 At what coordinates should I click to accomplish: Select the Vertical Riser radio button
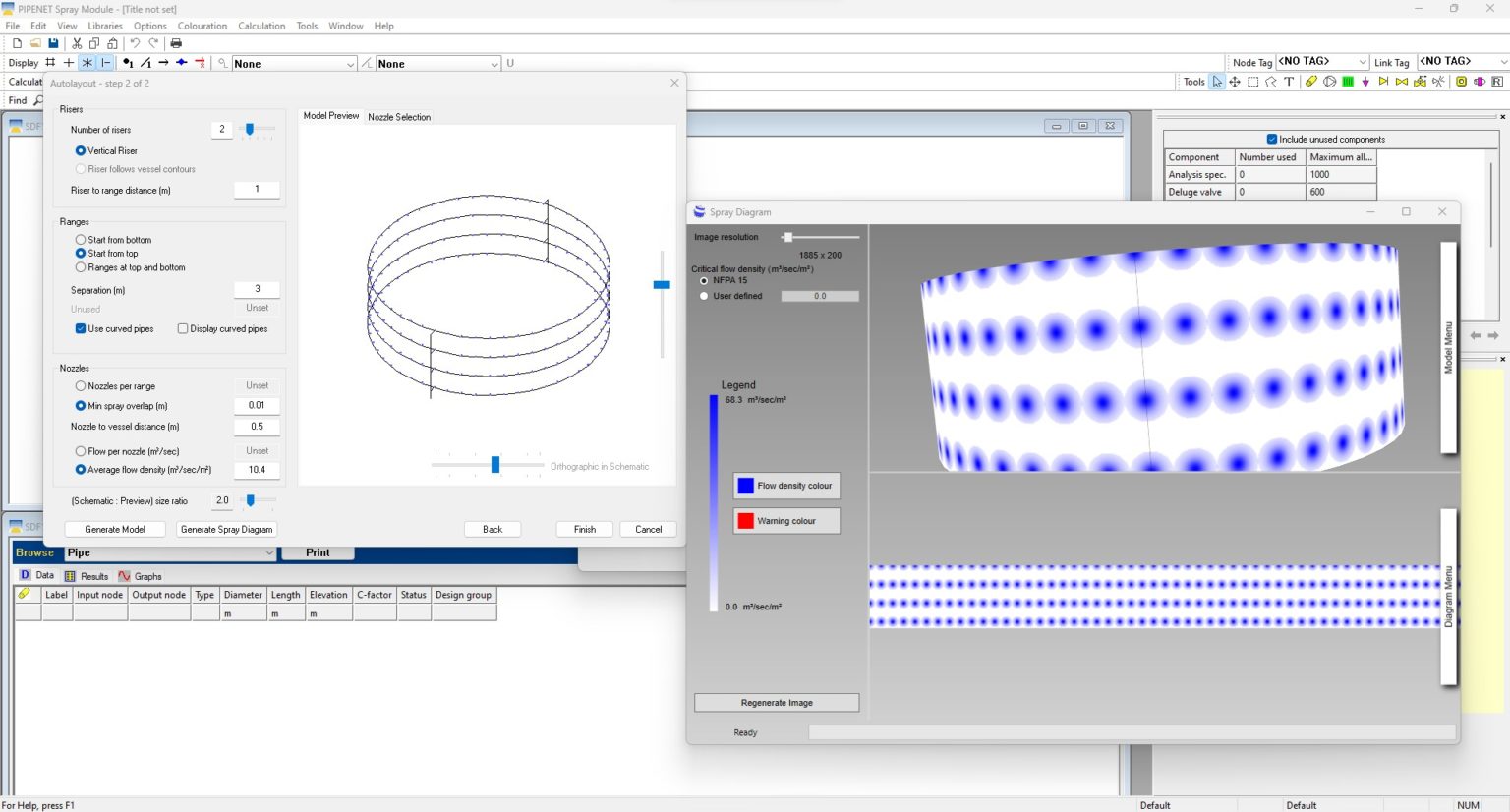[x=81, y=150]
